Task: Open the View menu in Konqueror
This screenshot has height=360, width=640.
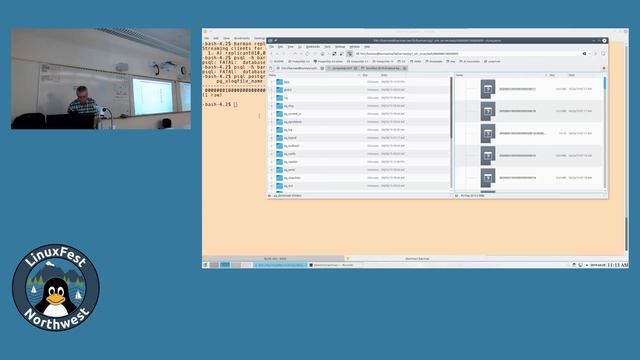Action: [291, 47]
